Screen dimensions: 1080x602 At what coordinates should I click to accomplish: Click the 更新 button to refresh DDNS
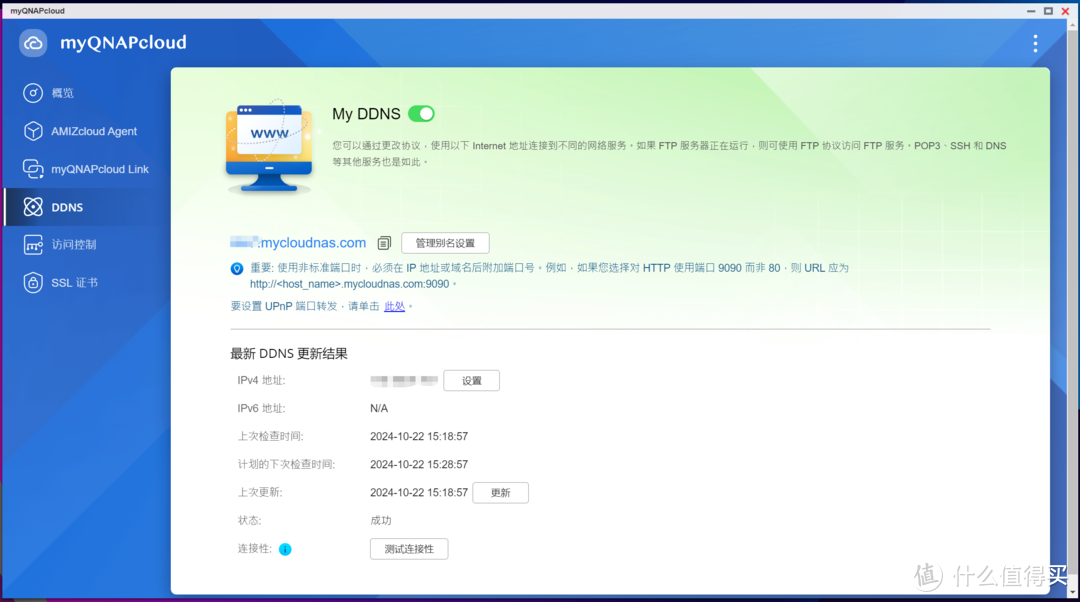pos(500,492)
